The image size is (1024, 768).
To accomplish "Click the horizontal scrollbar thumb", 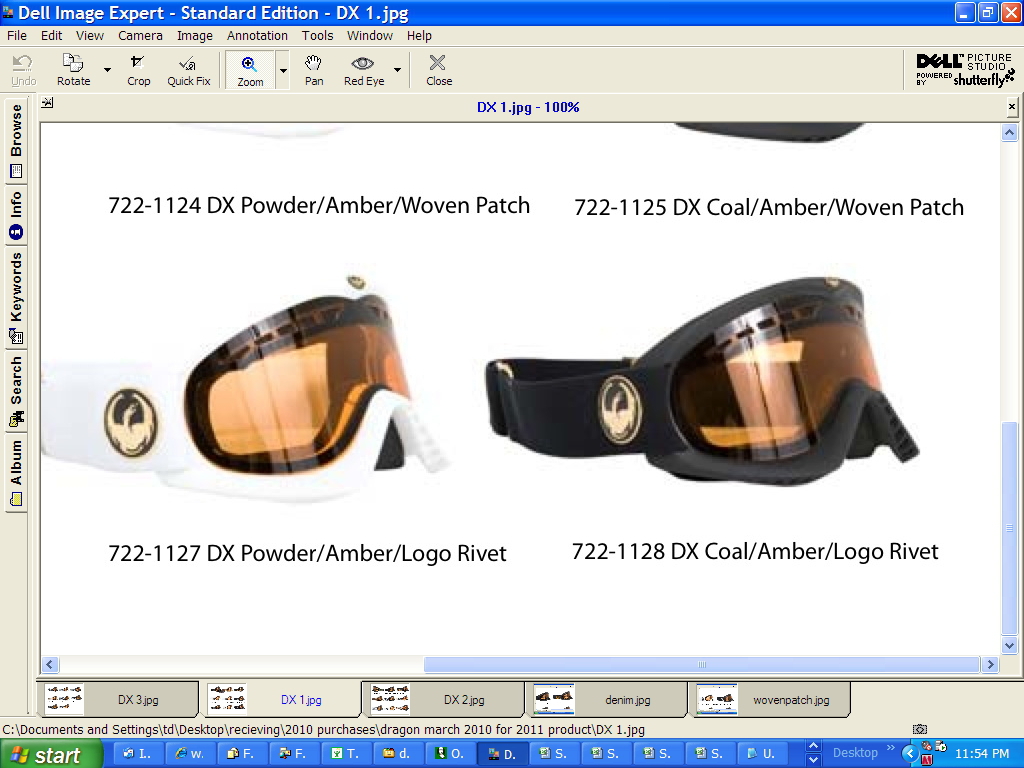I will click(x=701, y=664).
